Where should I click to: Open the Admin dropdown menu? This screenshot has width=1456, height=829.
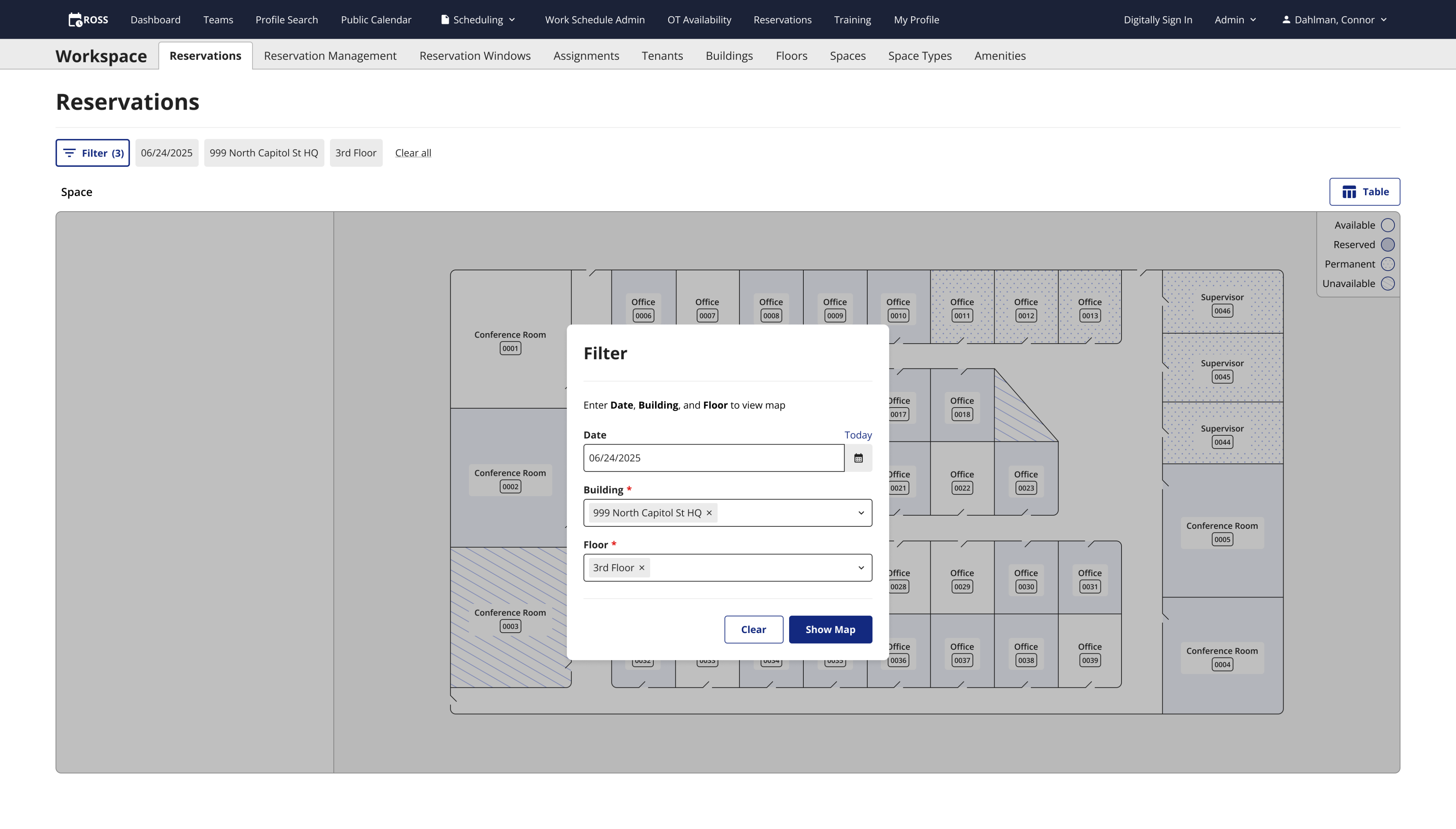click(x=1235, y=20)
